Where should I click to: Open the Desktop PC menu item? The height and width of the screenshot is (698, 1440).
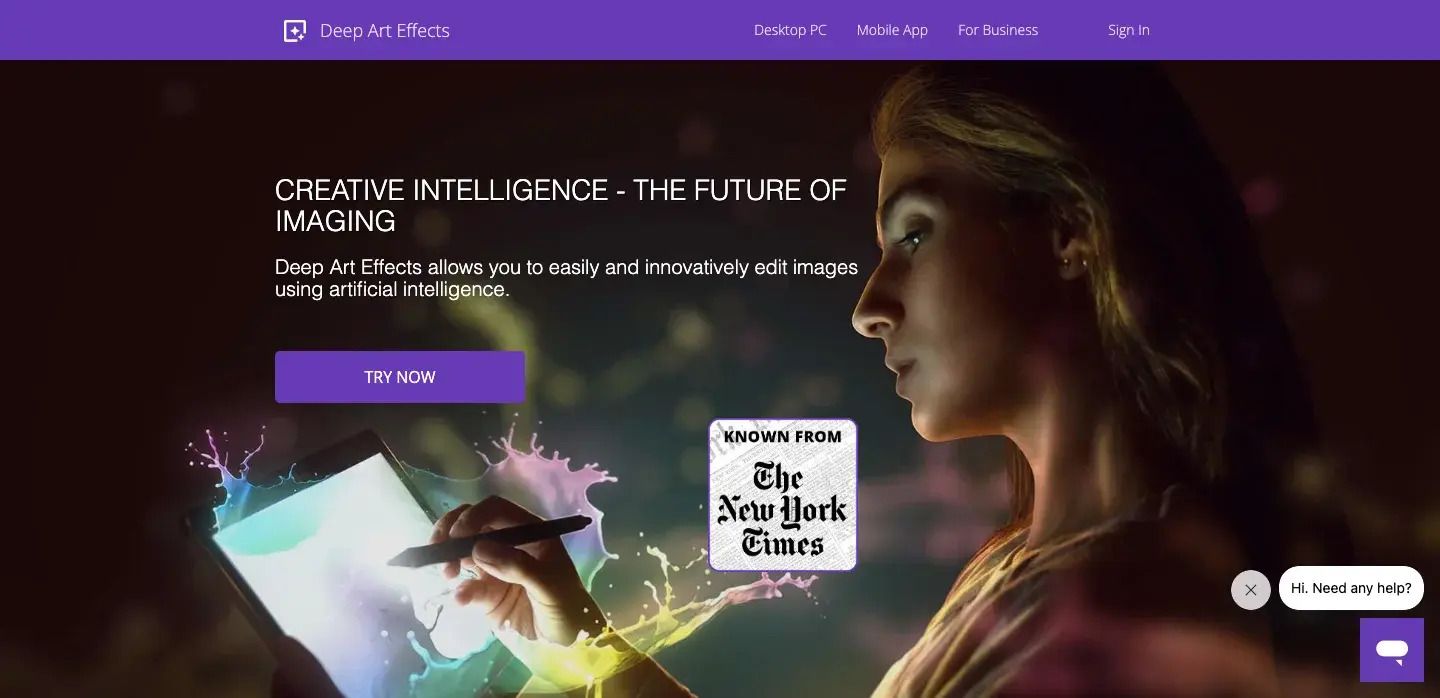pyautogui.click(x=790, y=30)
